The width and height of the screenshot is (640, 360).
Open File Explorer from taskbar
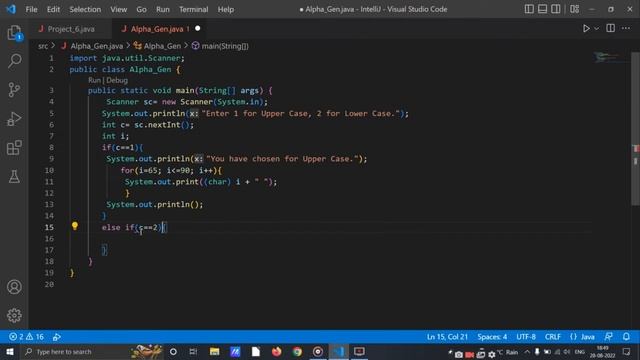pyautogui.click(x=214, y=352)
